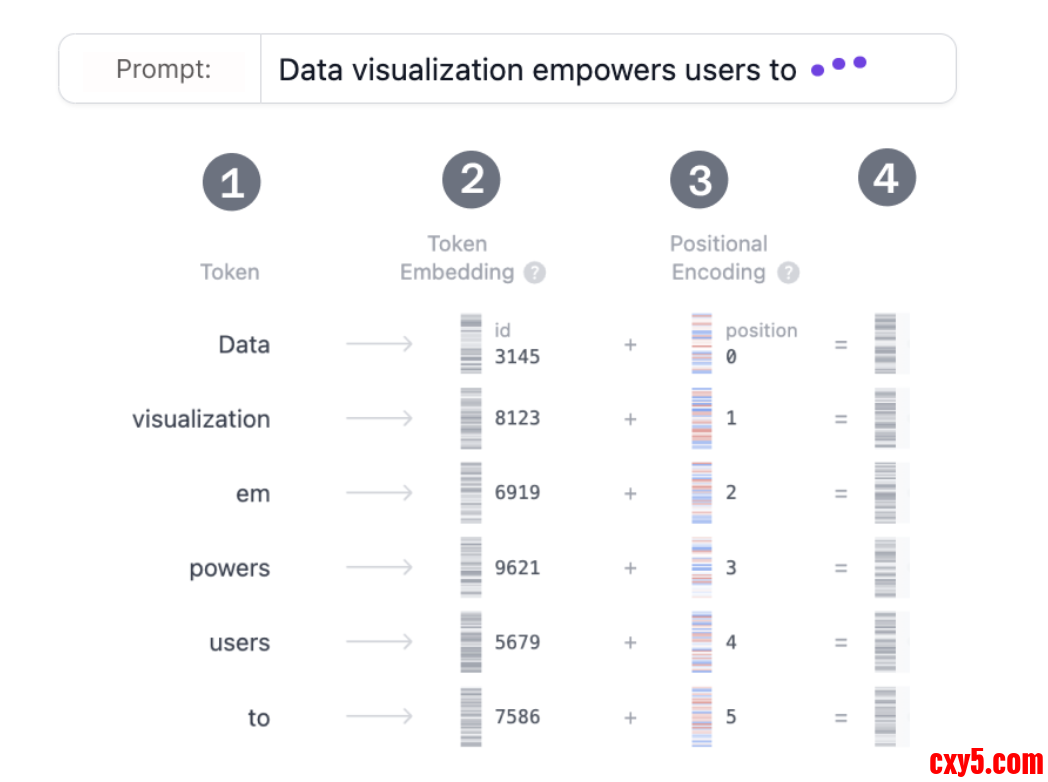Click the combined result vector for 'to' row
The image size is (1048, 782).
pos(885,717)
